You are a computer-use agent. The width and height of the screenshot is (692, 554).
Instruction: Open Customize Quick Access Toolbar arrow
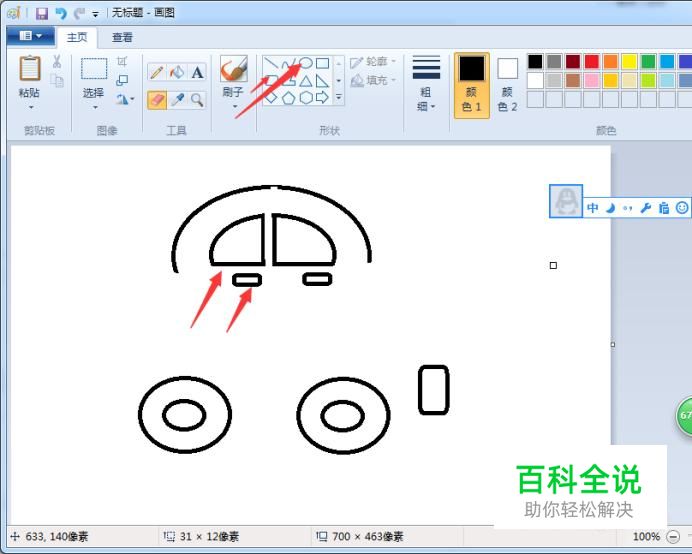pos(95,14)
